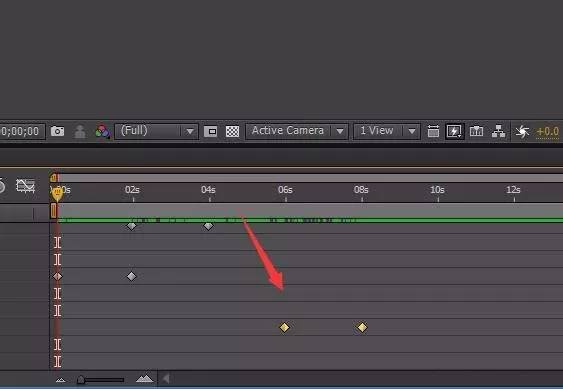Click the 12s mark on time ruler
Screen dimensions: 563x389
pos(513,190)
